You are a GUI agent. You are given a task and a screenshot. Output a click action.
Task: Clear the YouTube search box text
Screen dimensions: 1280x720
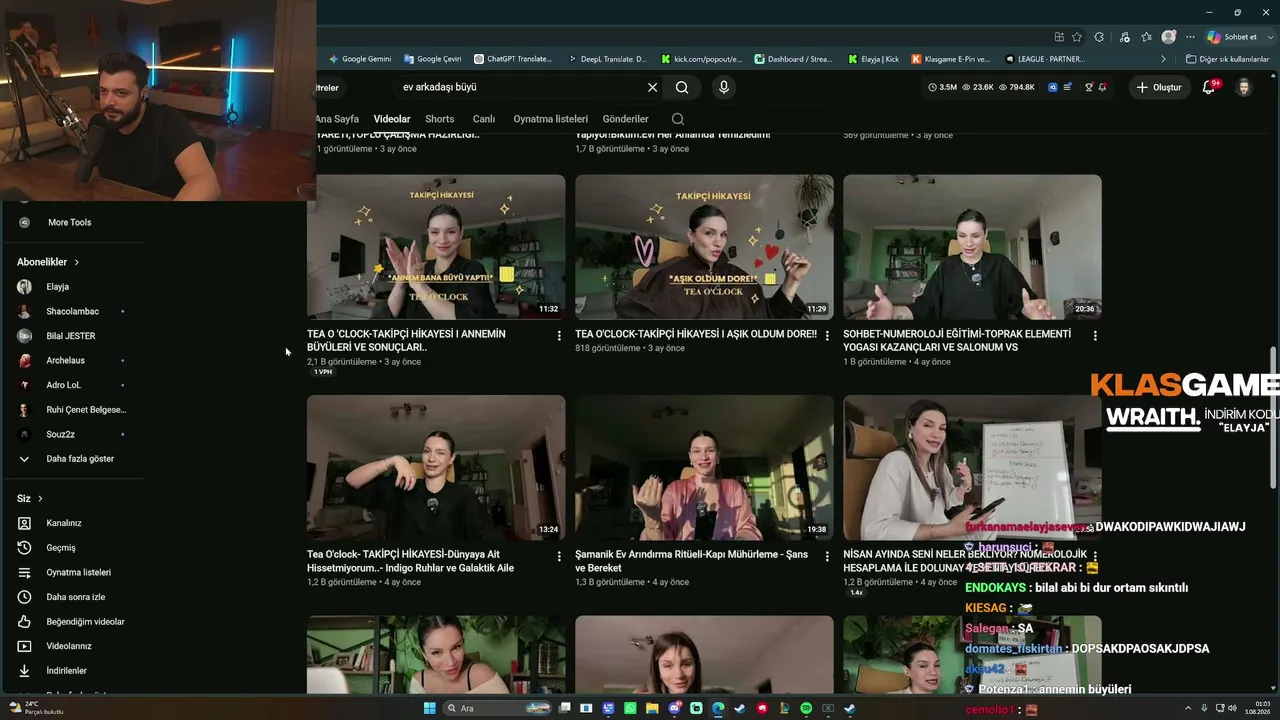653,87
